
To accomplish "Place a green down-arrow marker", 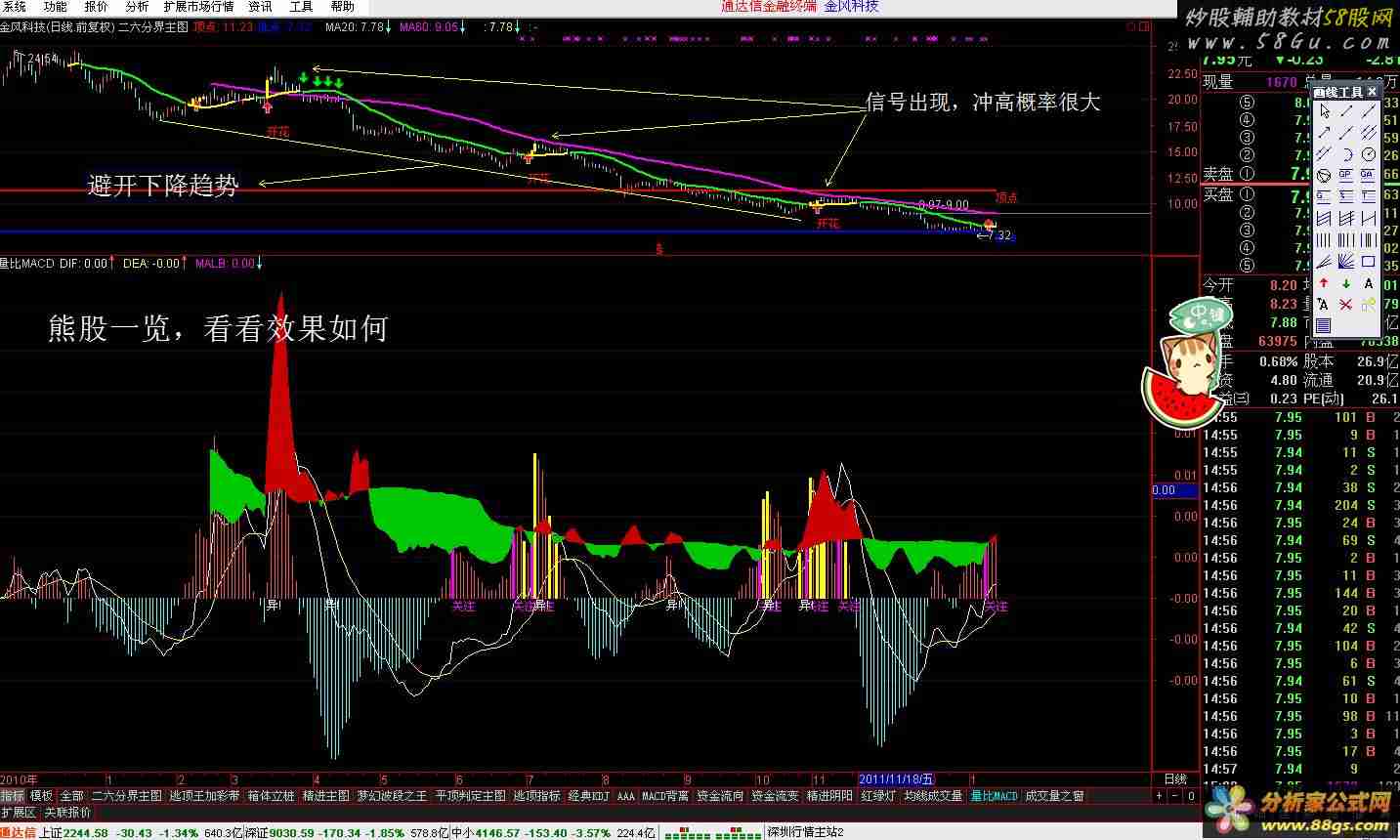I will click(x=1346, y=283).
